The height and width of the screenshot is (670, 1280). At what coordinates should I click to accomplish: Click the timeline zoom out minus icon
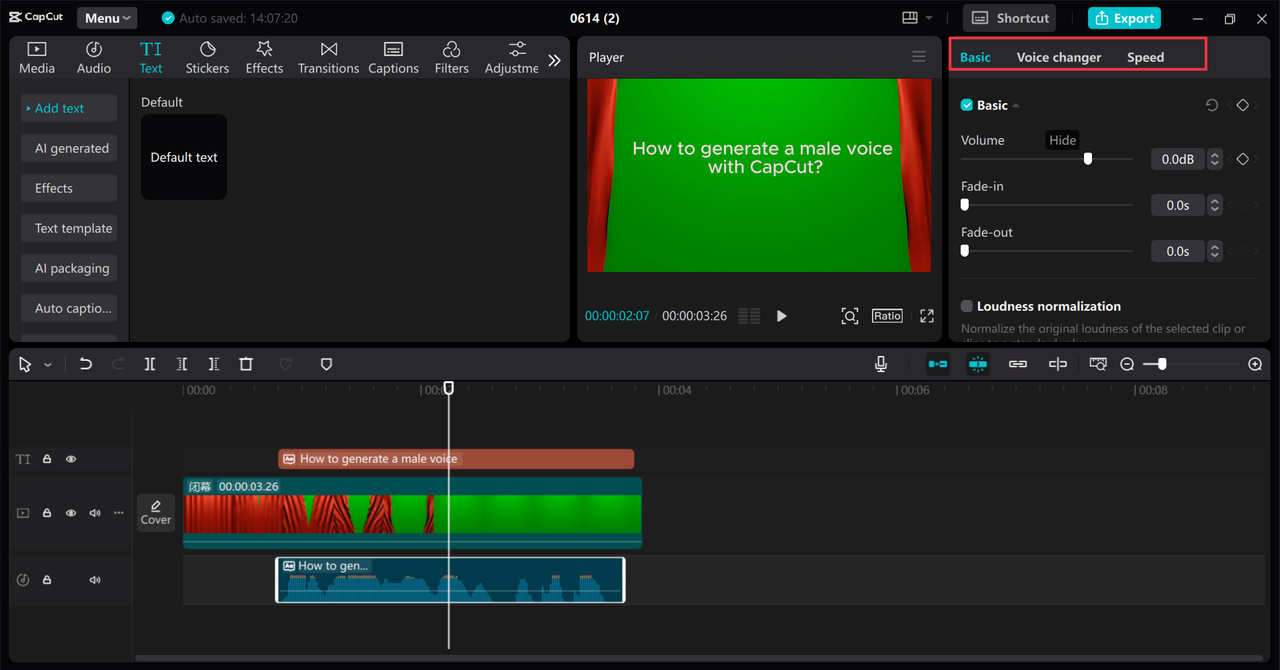(x=1127, y=364)
